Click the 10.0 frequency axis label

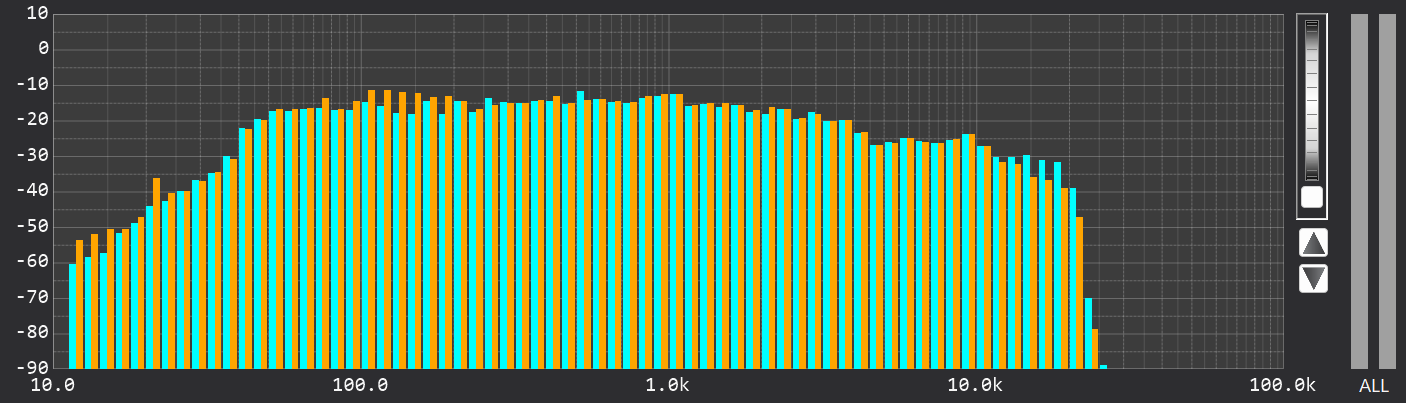(55, 386)
